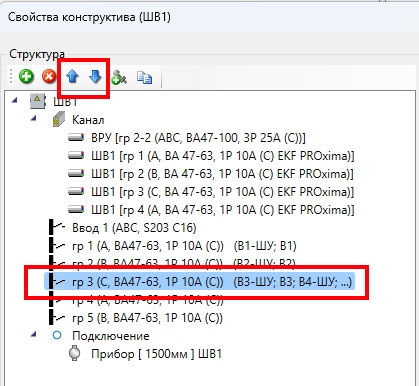Click breaker icon of гр 1 row
Screen dimensions: 419x386
coord(57,245)
